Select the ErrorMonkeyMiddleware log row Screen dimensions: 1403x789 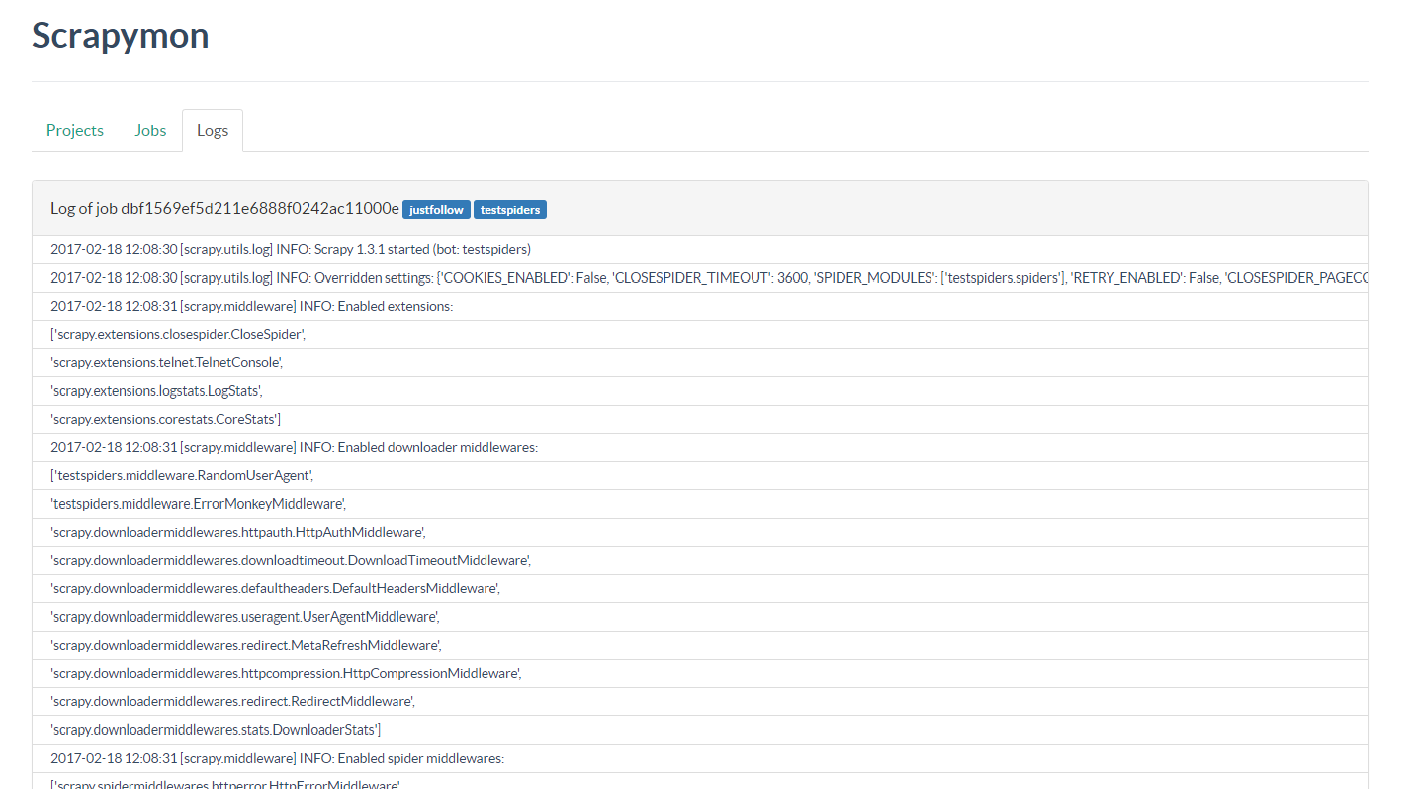coord(700,504)
